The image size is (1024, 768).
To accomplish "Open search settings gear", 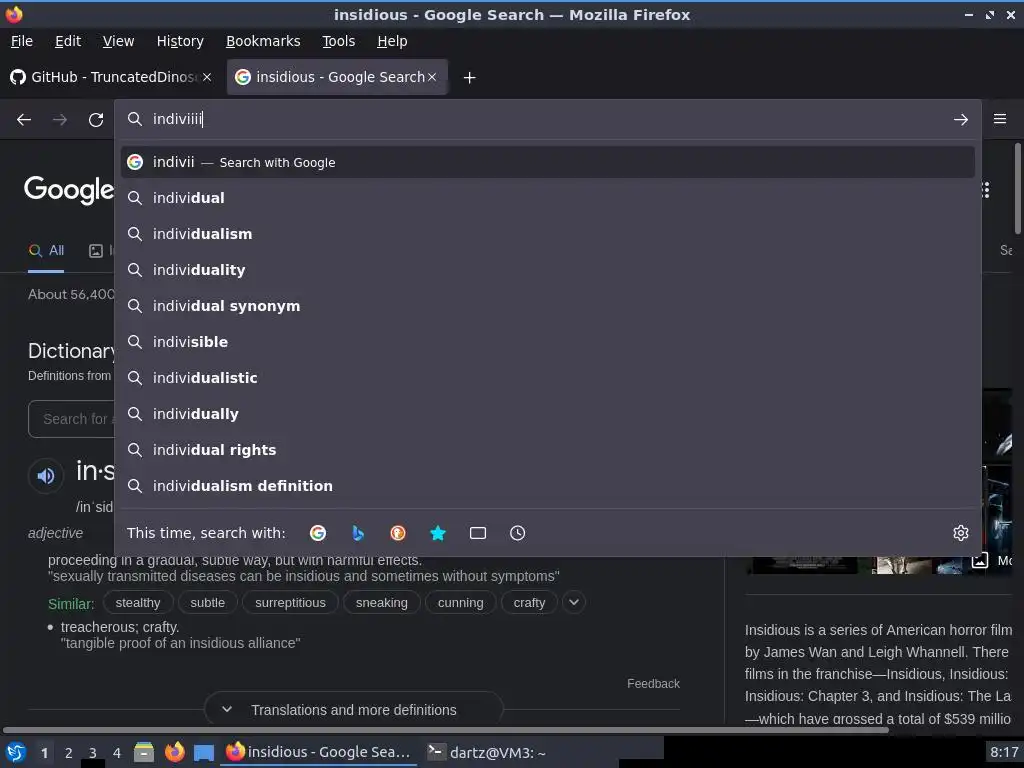I will tap(960, 533).
